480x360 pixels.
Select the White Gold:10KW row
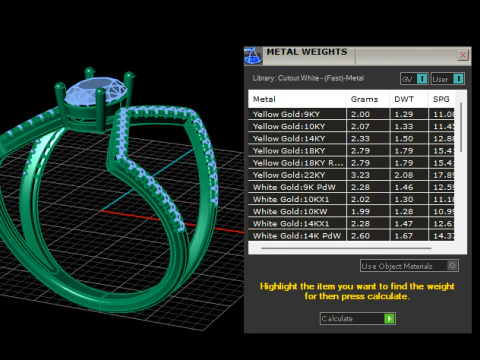coord(351,211)
